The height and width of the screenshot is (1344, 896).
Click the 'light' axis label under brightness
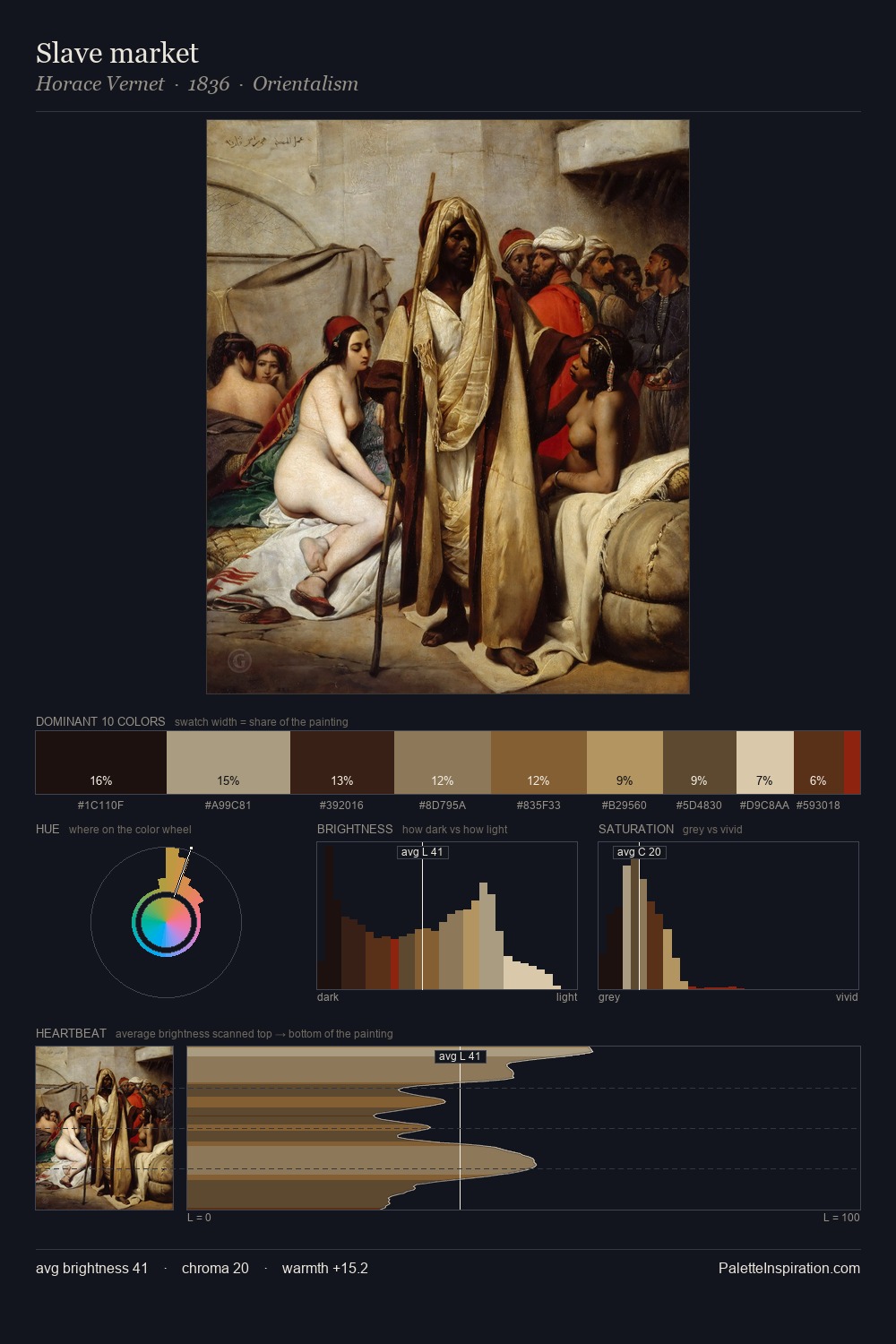(x=567, y=996)
